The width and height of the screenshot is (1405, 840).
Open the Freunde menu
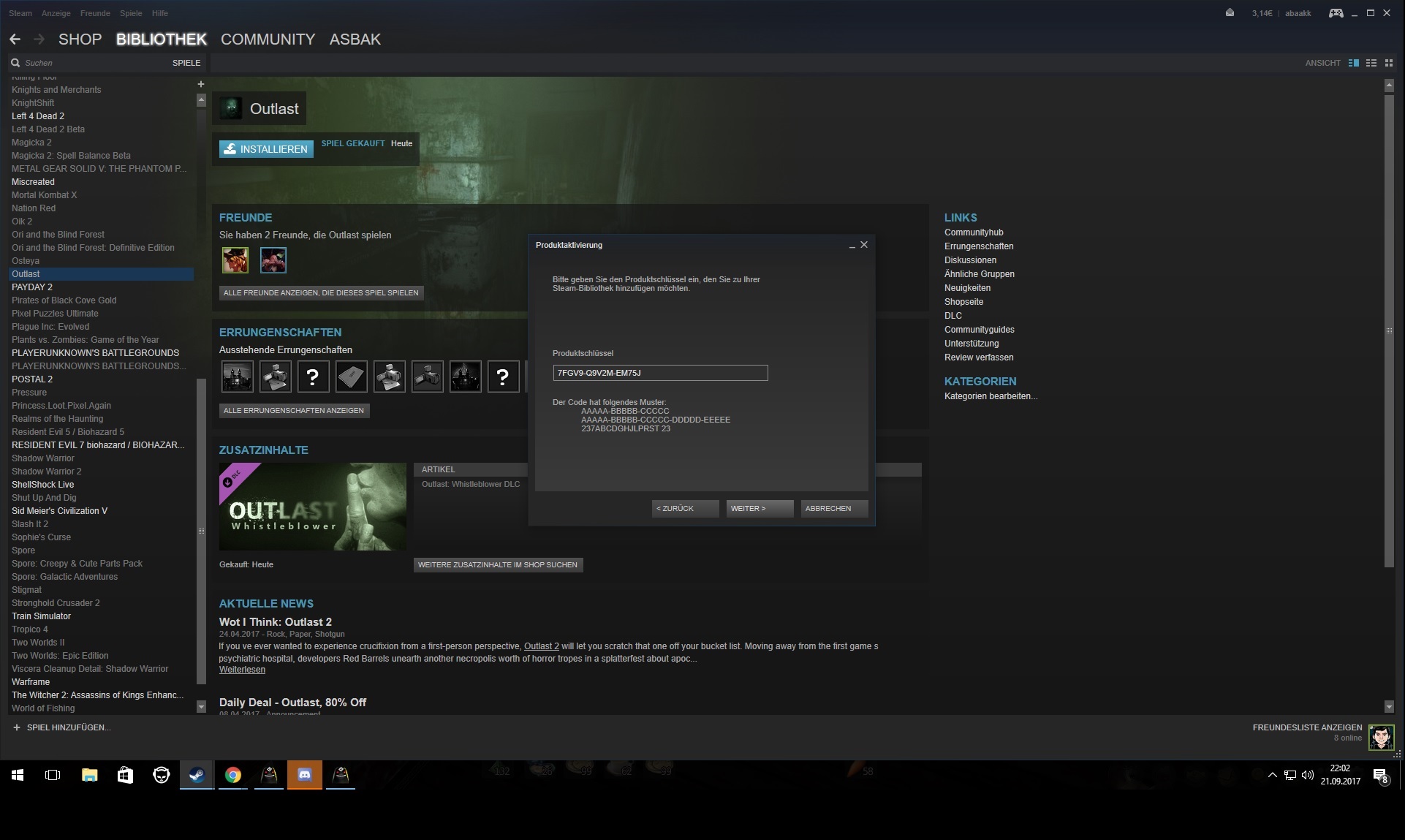[x=95, y=13]
